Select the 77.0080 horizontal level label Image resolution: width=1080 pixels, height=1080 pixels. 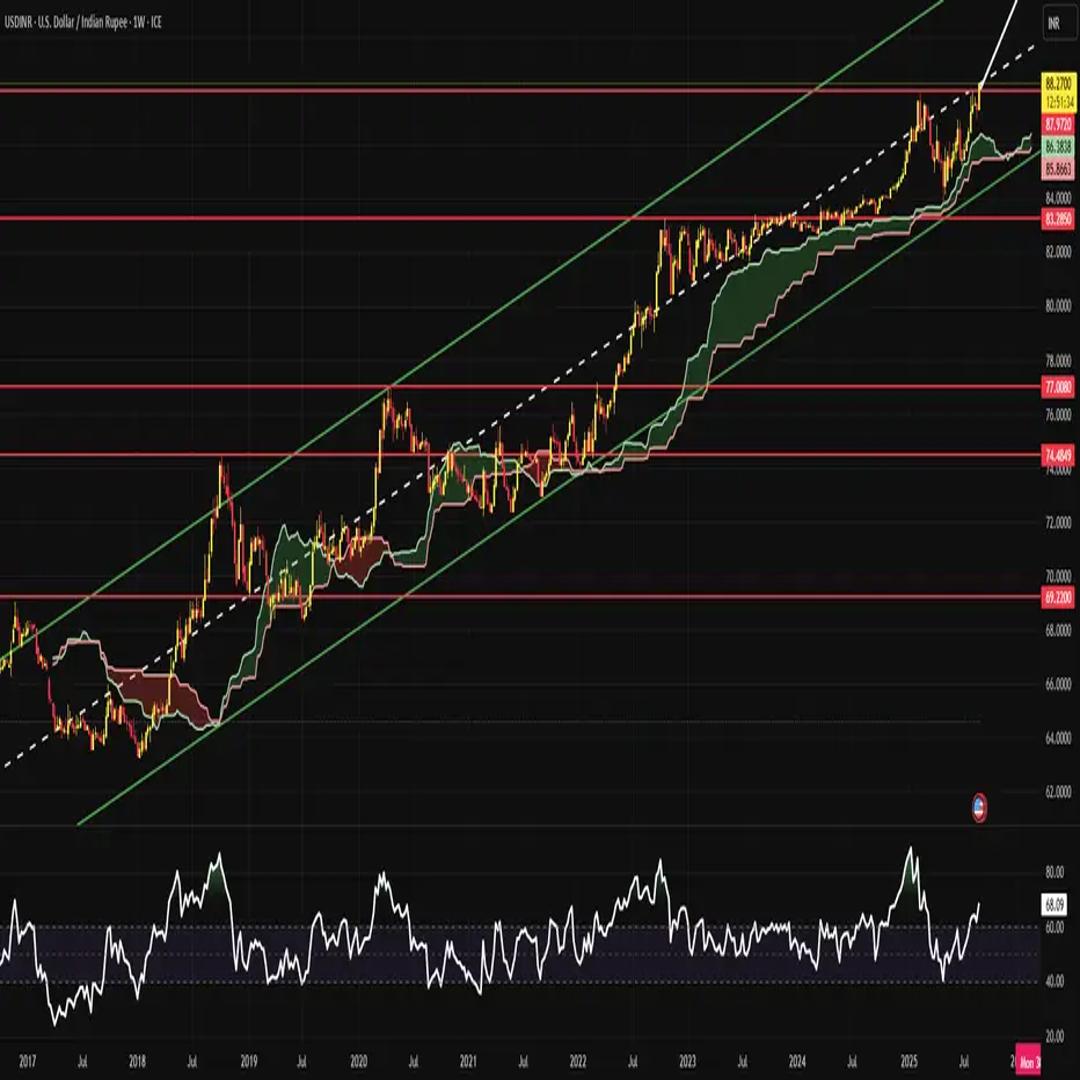coord(1058,386)
